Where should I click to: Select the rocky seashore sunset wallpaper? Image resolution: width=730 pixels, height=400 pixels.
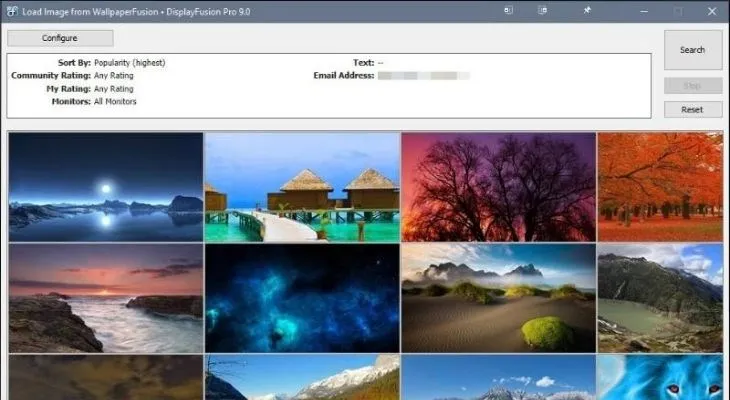106,298
